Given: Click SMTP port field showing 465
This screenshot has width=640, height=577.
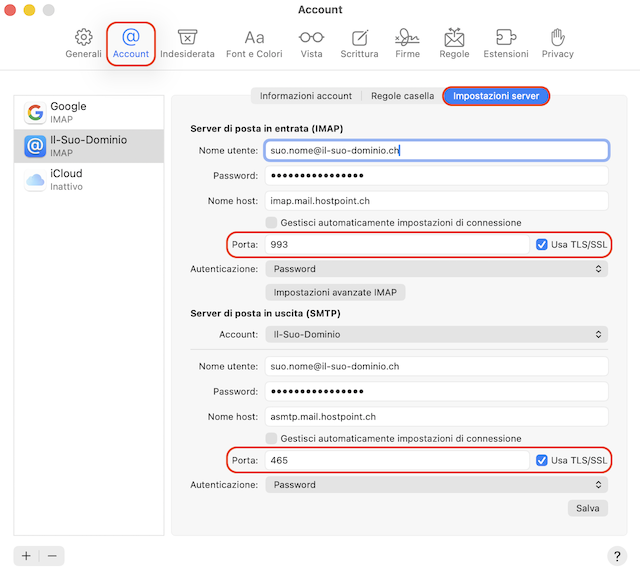Looking at the screenshot, I should pyautogui.click(x=397, y=460).
